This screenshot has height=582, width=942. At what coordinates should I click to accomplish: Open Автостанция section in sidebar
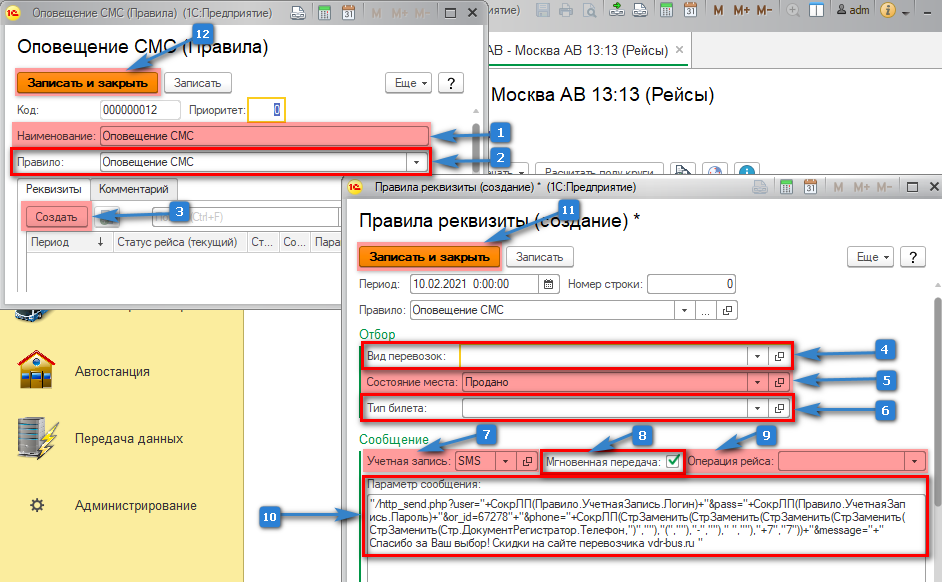point(112,371)
